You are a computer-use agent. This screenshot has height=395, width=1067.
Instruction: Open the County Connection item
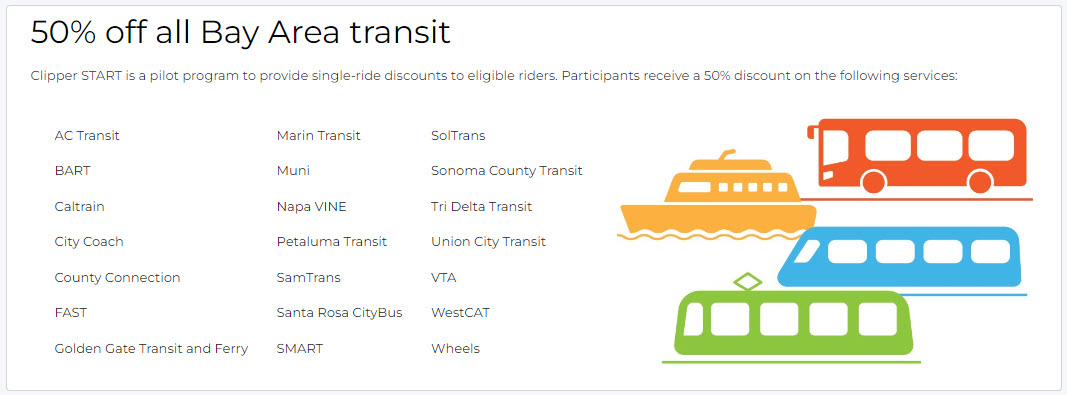coord(117,278)
